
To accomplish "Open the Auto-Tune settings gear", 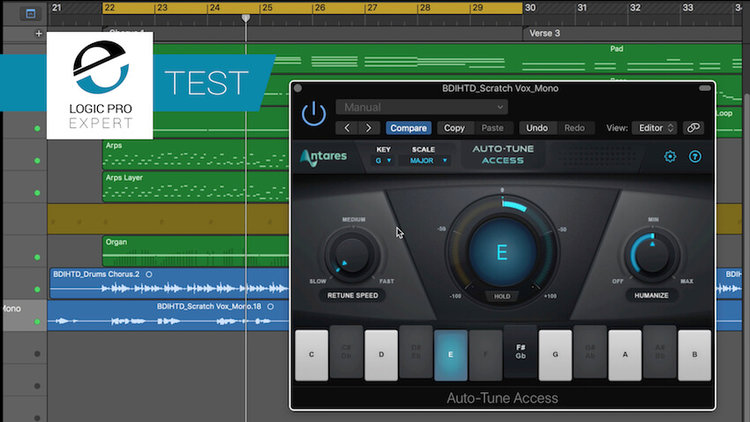I will (x=670, y=156).
